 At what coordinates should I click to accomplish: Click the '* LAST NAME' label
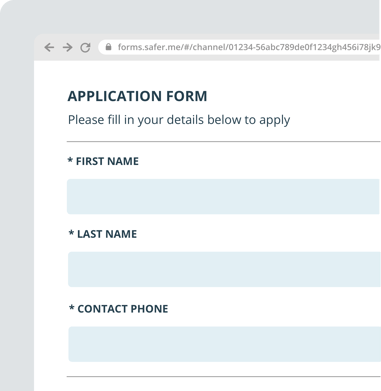click(103, 234)
